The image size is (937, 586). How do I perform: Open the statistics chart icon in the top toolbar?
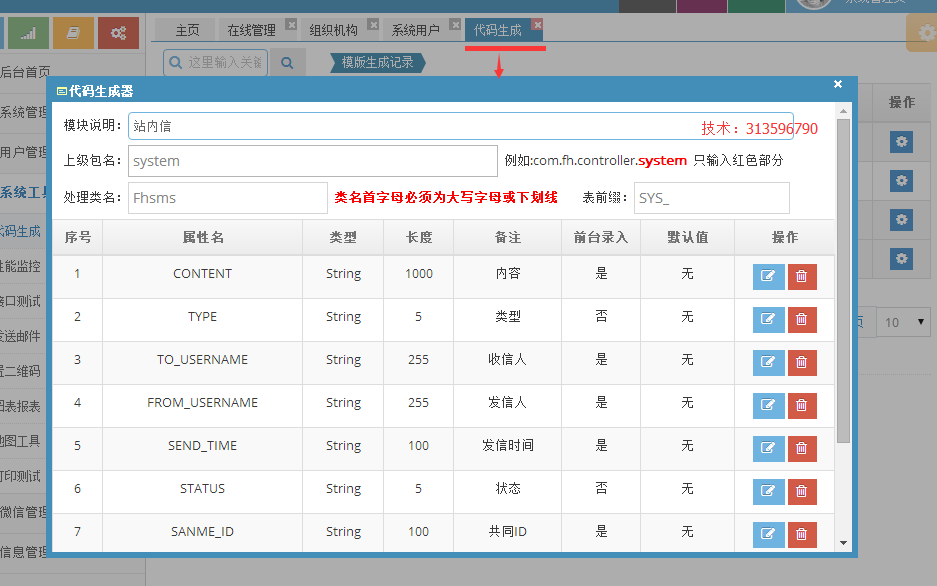tap(27, 33)
